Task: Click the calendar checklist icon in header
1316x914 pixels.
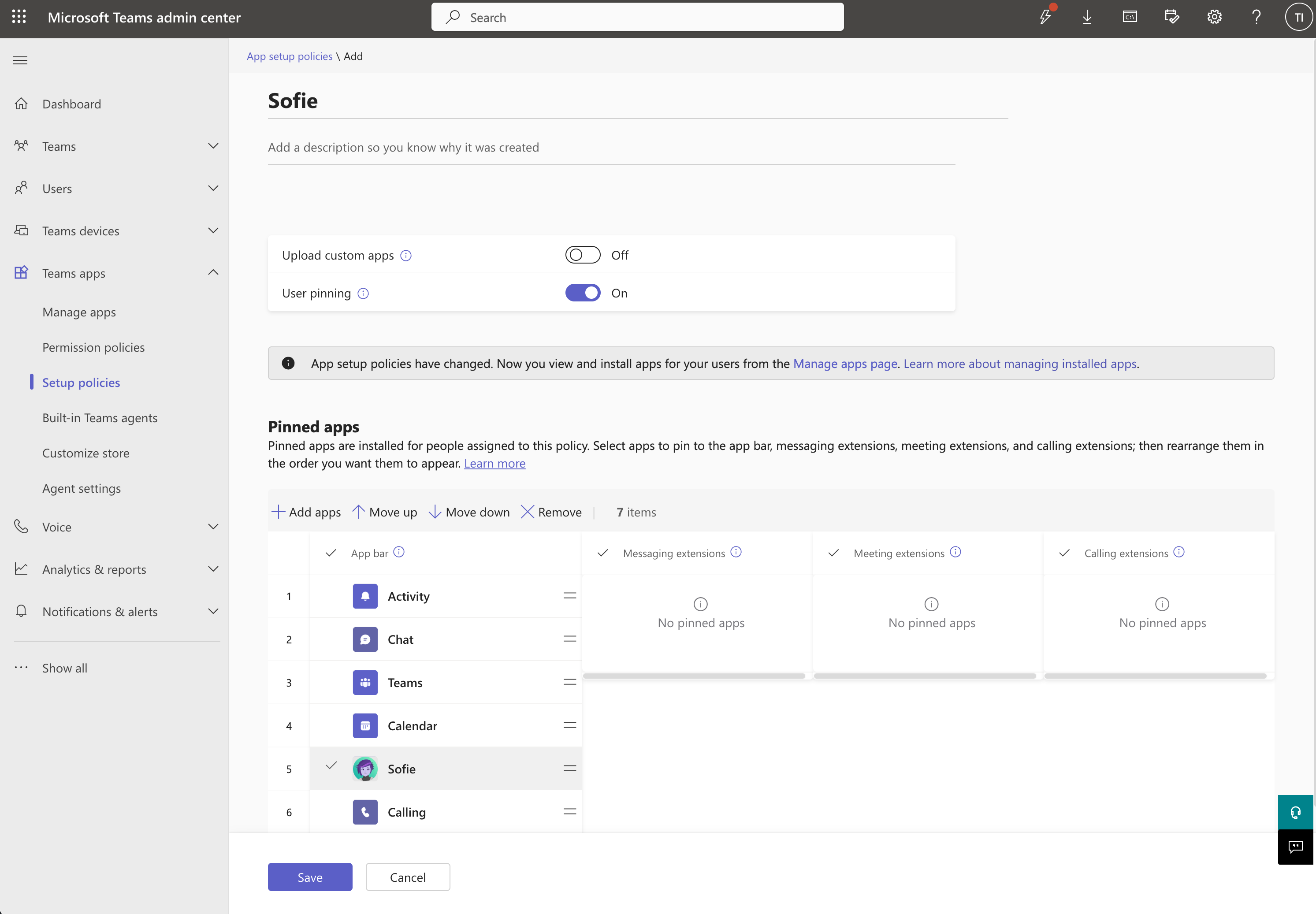Action: [x=1172, y=17]
